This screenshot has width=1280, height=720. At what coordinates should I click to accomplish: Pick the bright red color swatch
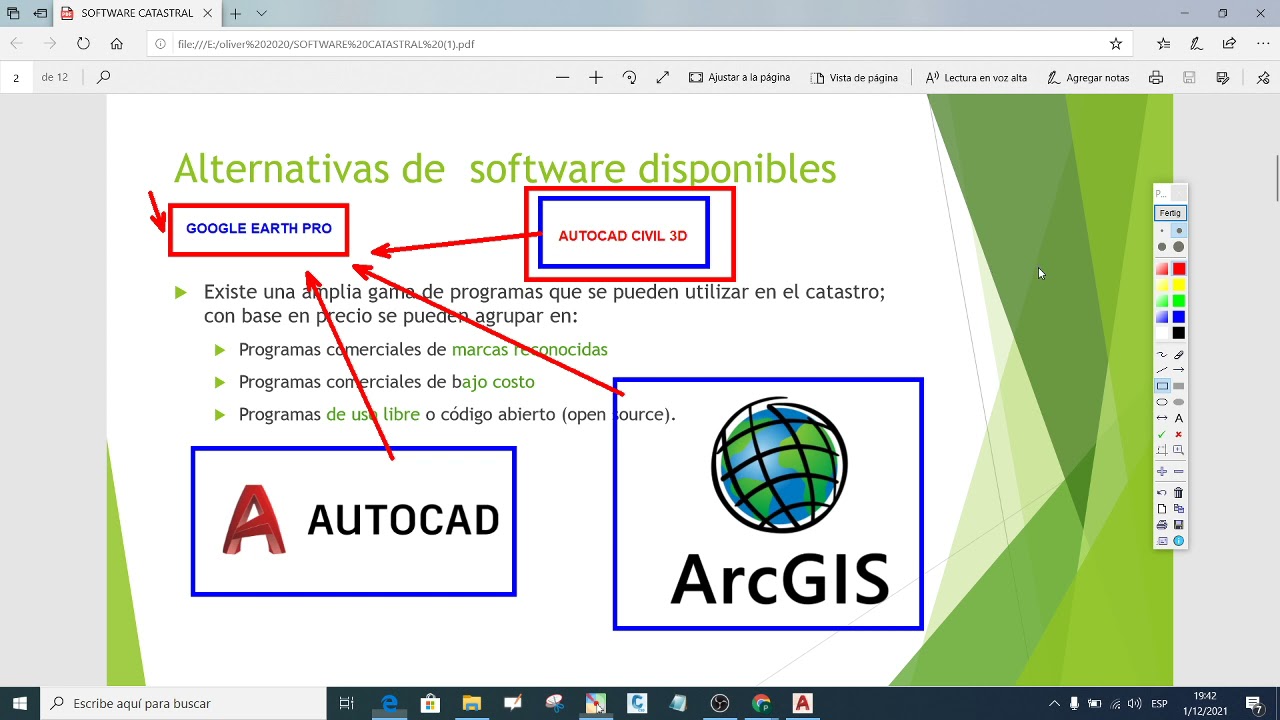tap(1179, 269)
